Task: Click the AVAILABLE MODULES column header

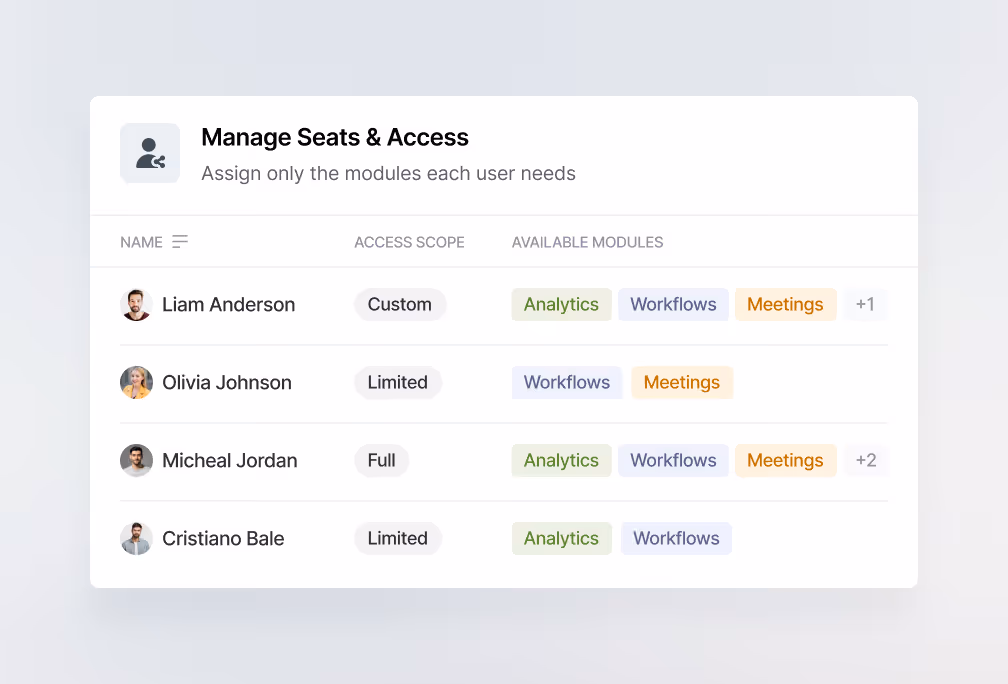Action: click(x=587, y=242)
